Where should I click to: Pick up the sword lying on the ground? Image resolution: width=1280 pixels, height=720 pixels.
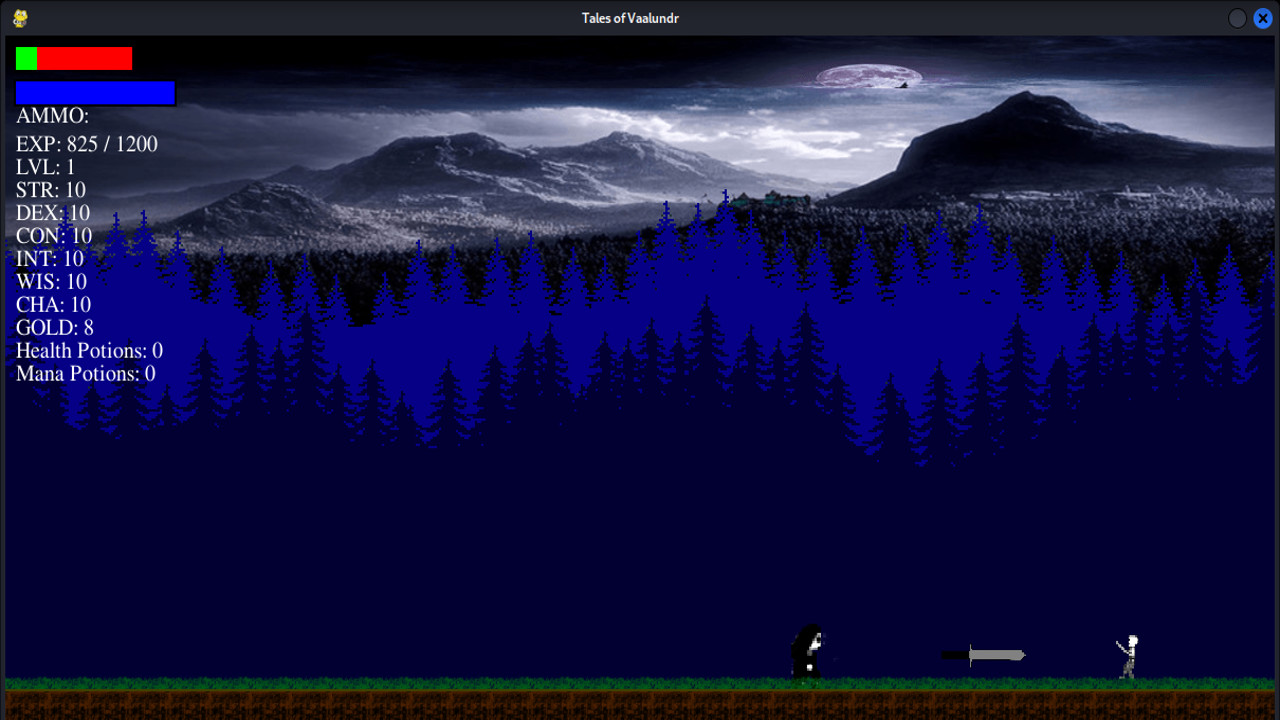coord(985,655)
